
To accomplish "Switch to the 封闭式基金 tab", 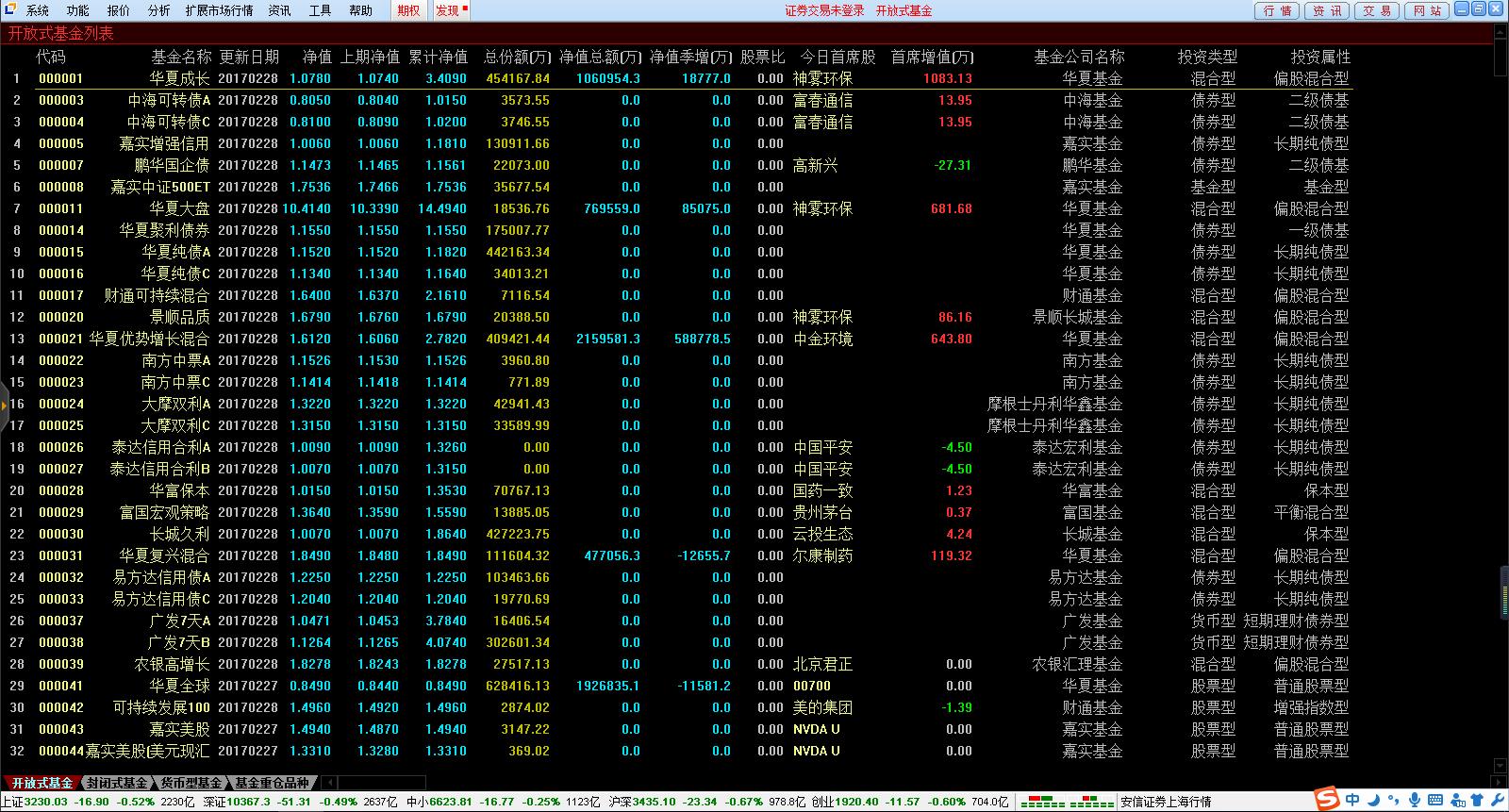I will [116, 783].
